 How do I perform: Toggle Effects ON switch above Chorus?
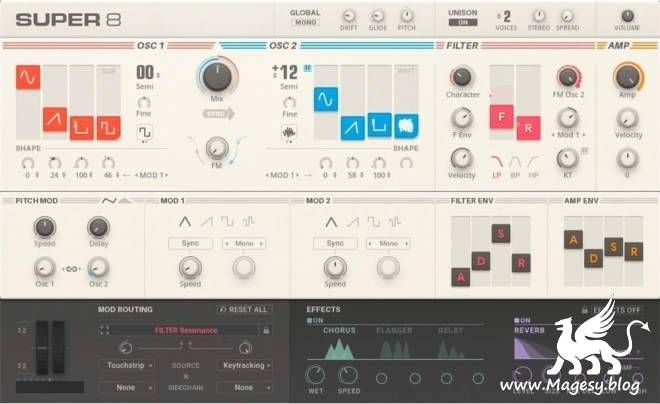tap(315, 320)
